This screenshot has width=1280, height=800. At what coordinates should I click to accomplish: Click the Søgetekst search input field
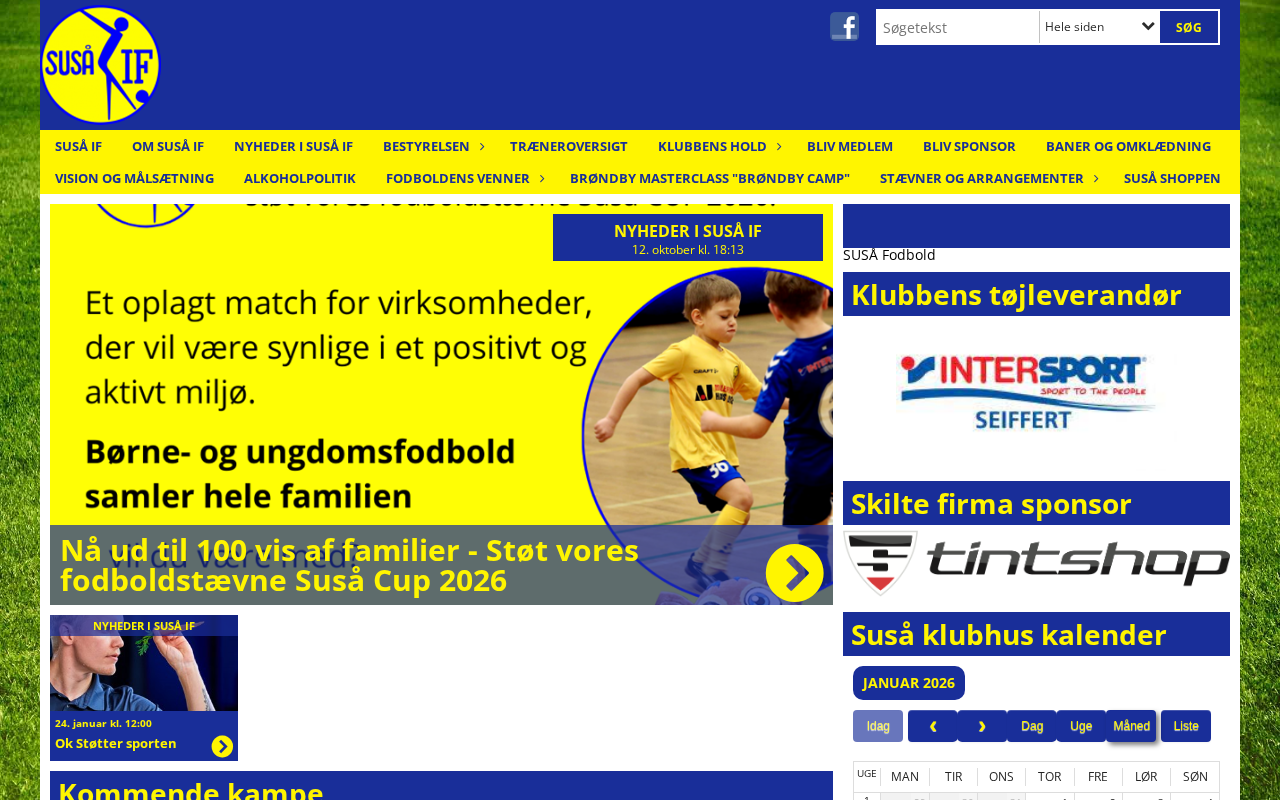(x=958, y=27)
